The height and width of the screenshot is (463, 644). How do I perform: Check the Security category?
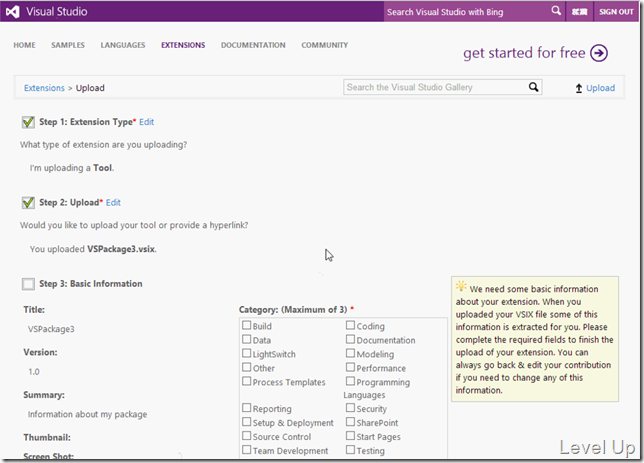point(350,408)
